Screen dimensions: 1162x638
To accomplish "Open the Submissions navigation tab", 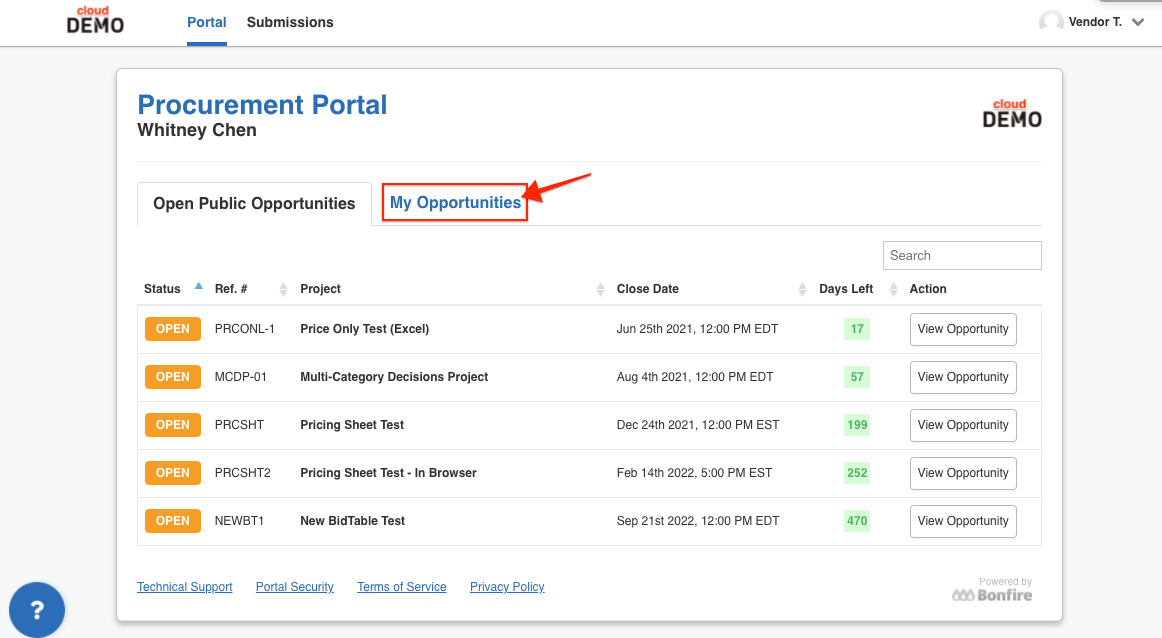I will coord(290,22).
